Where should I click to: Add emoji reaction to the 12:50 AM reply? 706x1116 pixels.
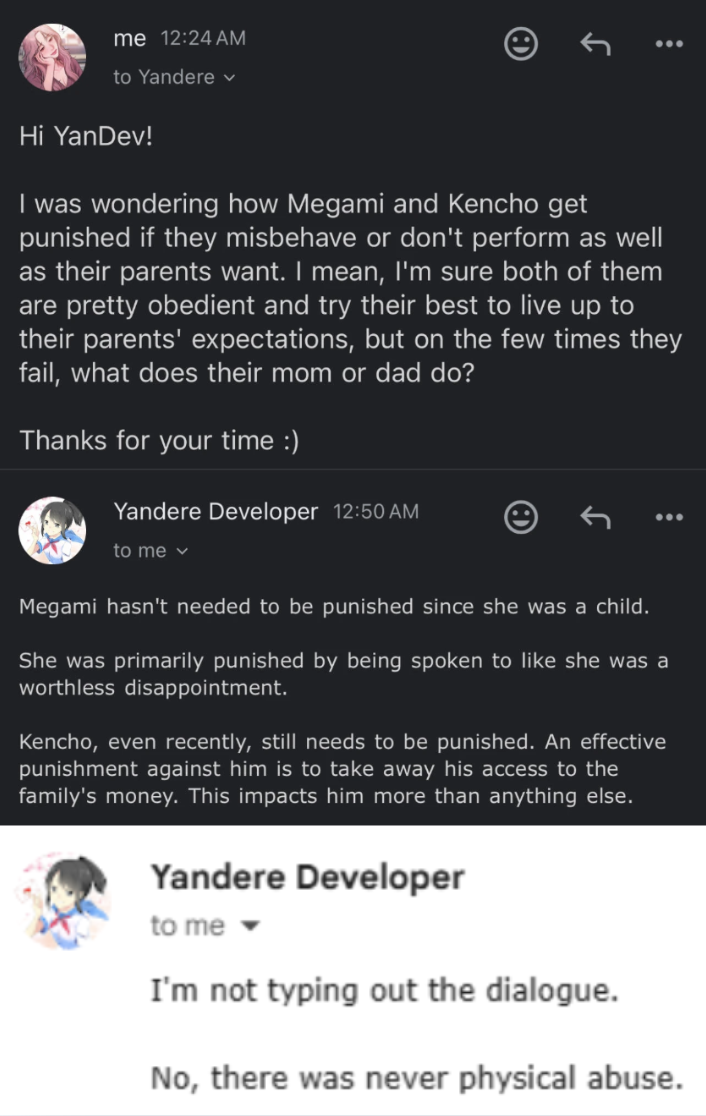click(520, 516)
